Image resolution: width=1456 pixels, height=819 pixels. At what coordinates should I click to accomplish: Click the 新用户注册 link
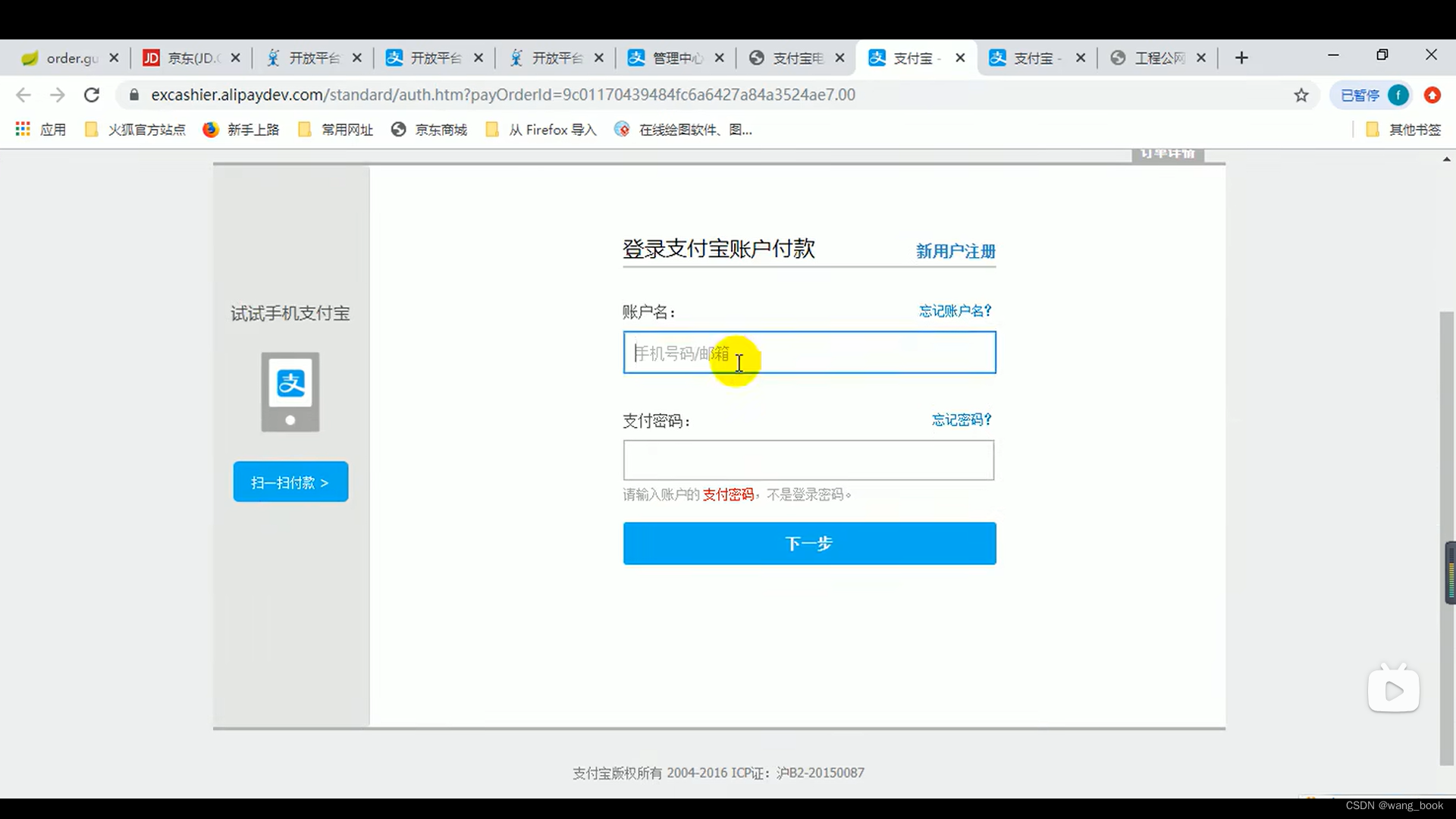coord(955,251)
